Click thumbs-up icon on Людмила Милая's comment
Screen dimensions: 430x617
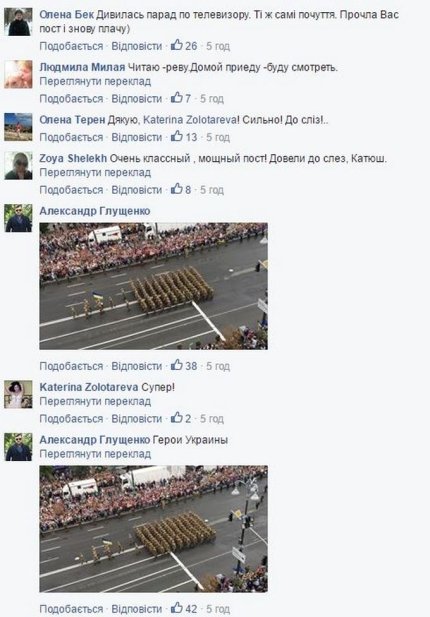[x=177, y=98]
